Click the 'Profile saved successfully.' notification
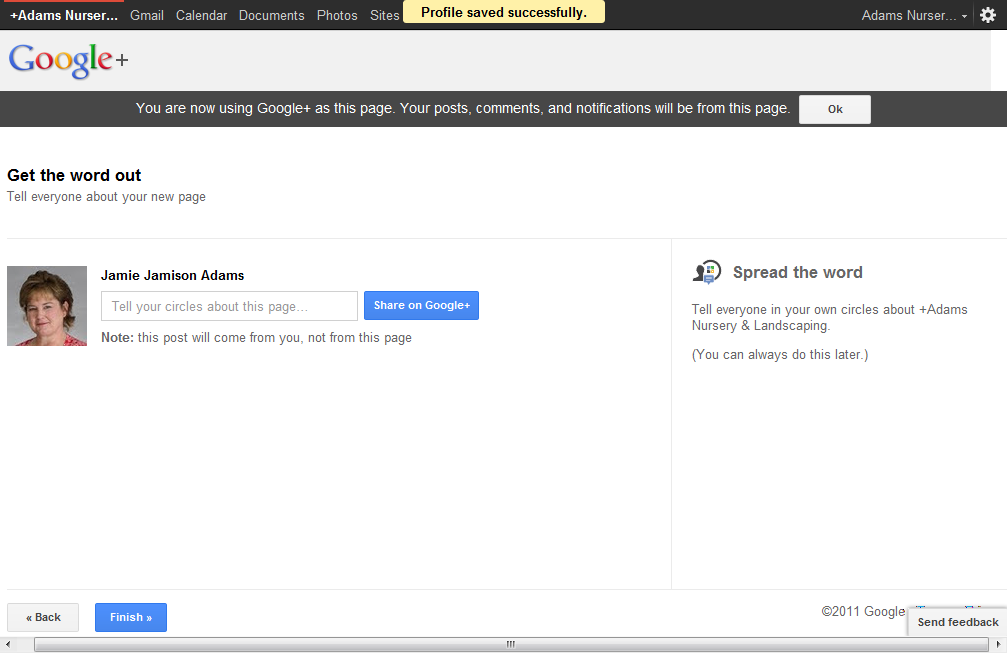The width and height of the screenshot is (1007, 653). click(x=504, y=12)
